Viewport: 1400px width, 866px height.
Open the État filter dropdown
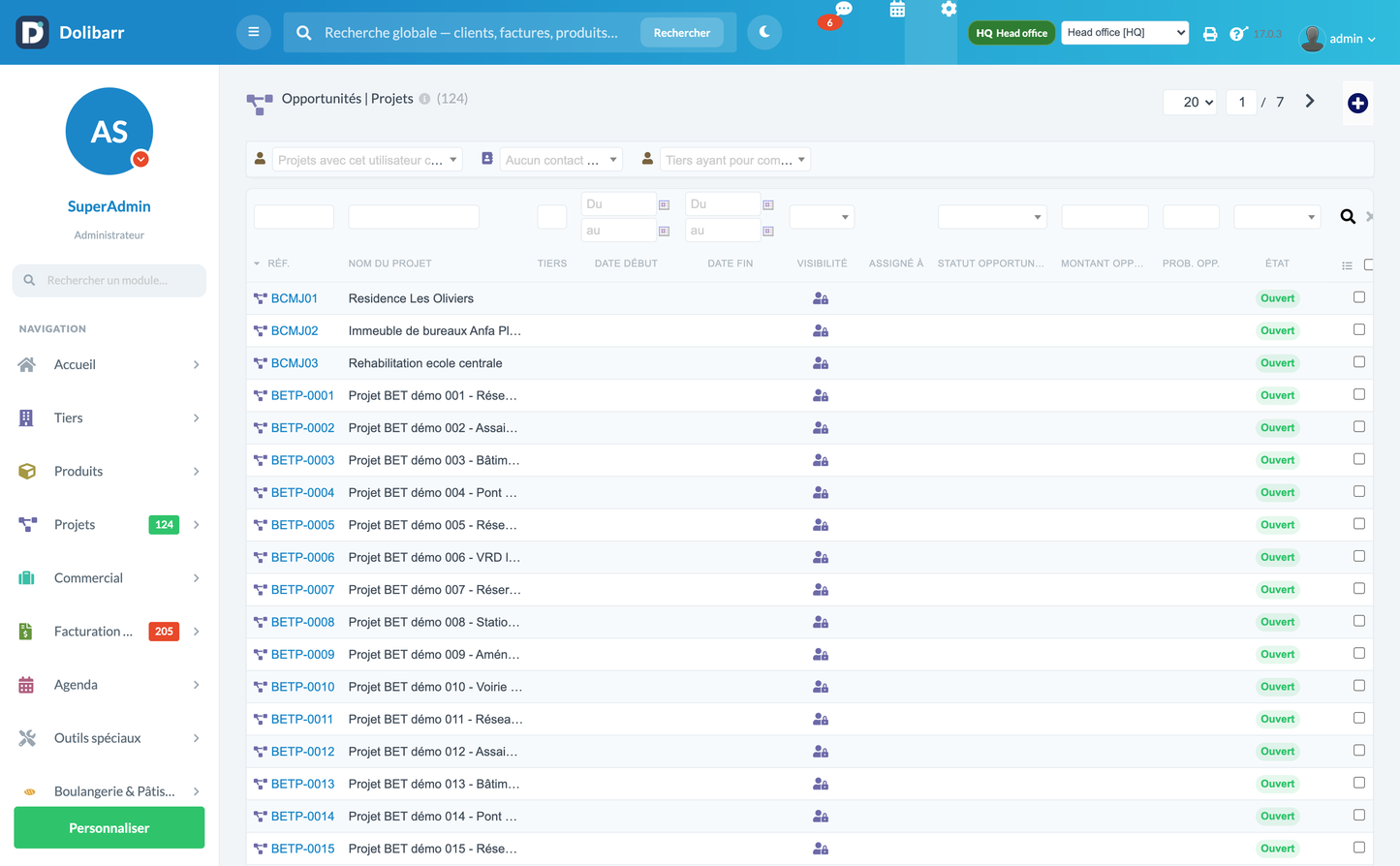click(x=1277, y=217)
